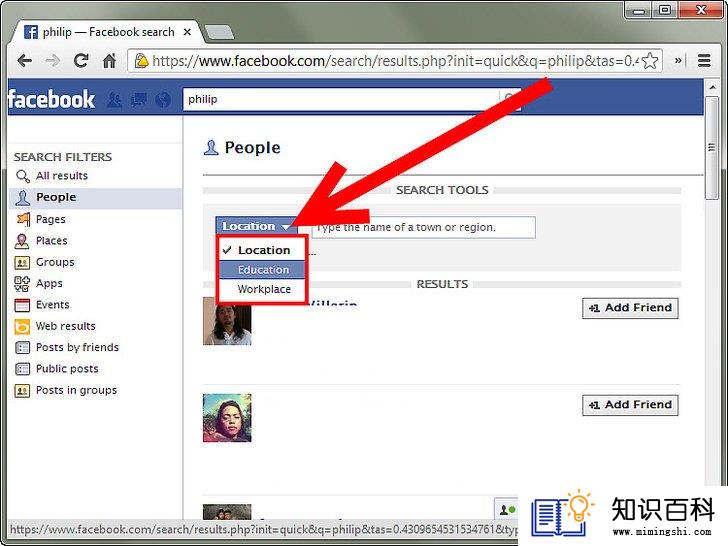Click the icon beside Posts in groups
The image size is (728, 546).
click(x=22, y=390)
